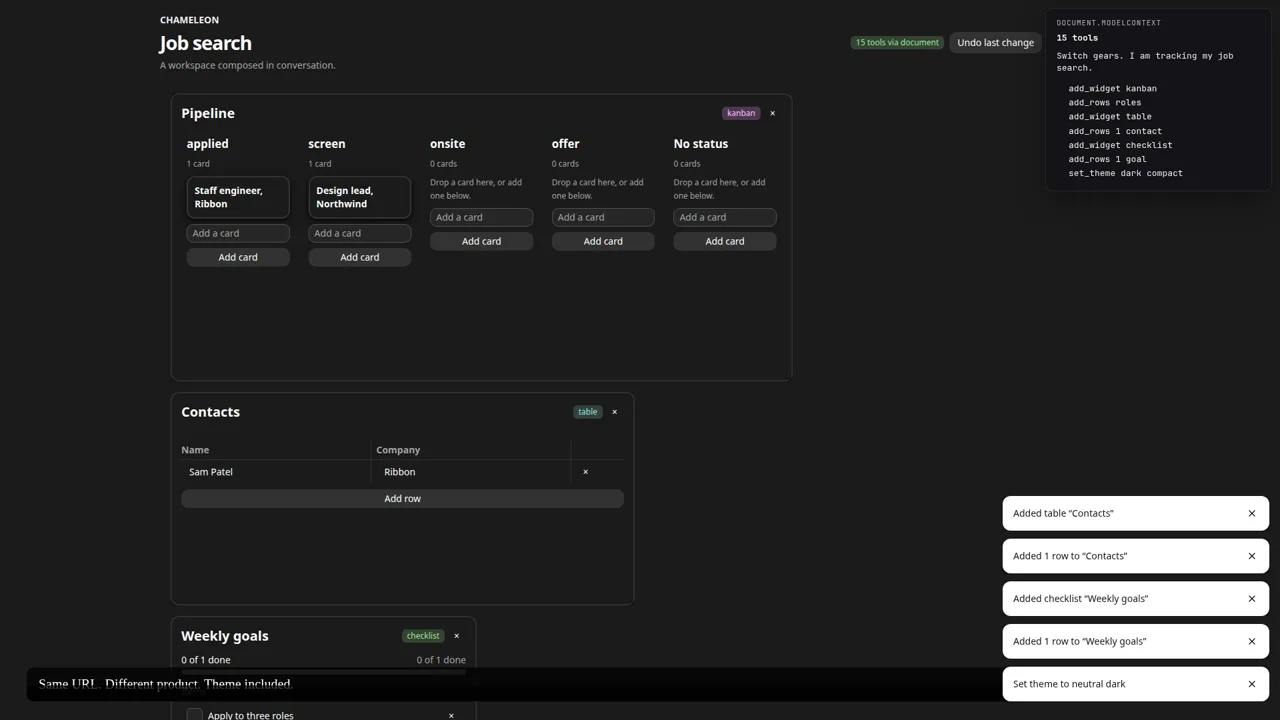The image size is (1280, 720).
Task: Click the kanban badge on Pipeline
Action: [741, 113]
